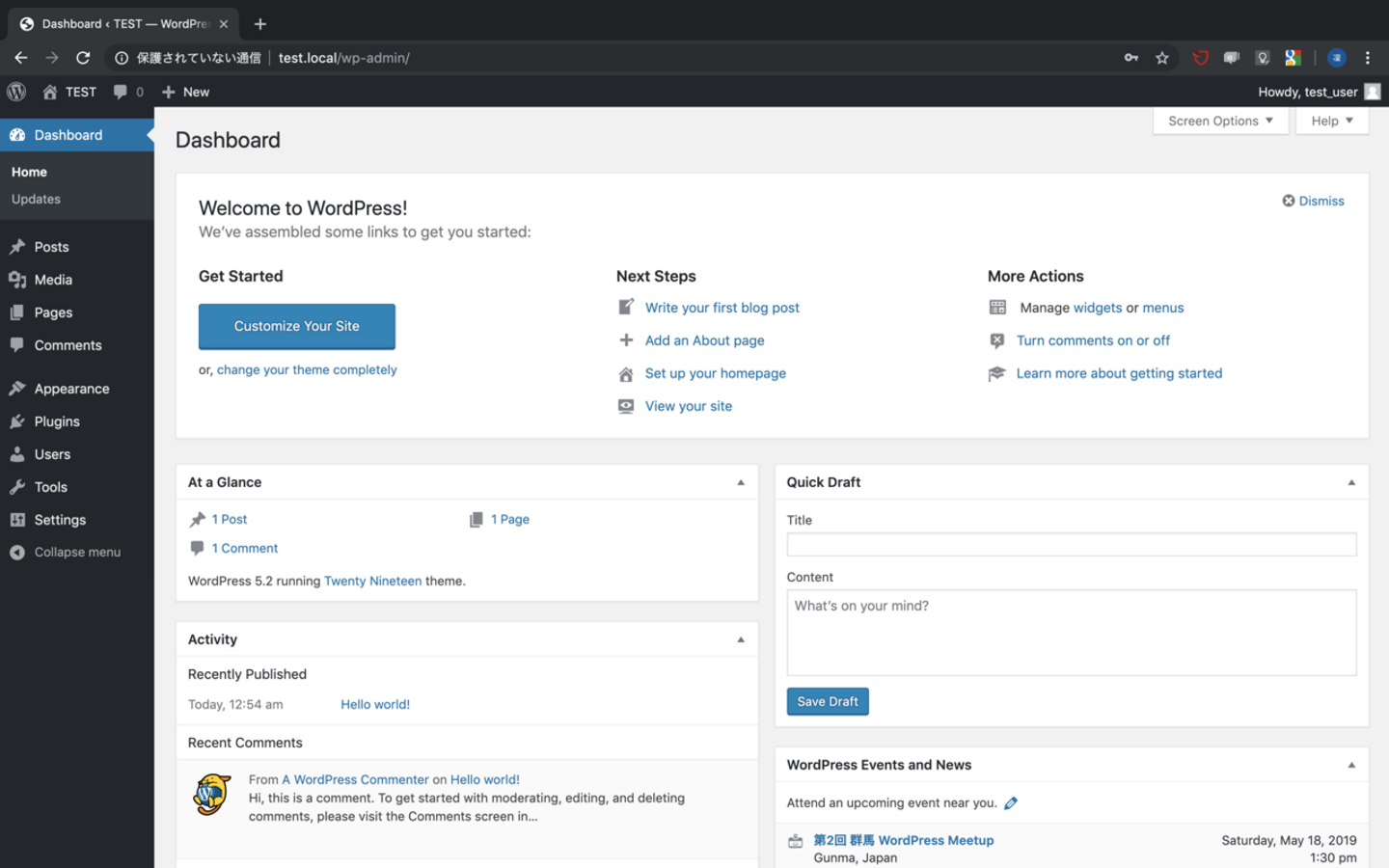The width and height of the screenshot is (1389, 868).
Task: Open the Plugins menu in sidebar
Action: [57, 421]
